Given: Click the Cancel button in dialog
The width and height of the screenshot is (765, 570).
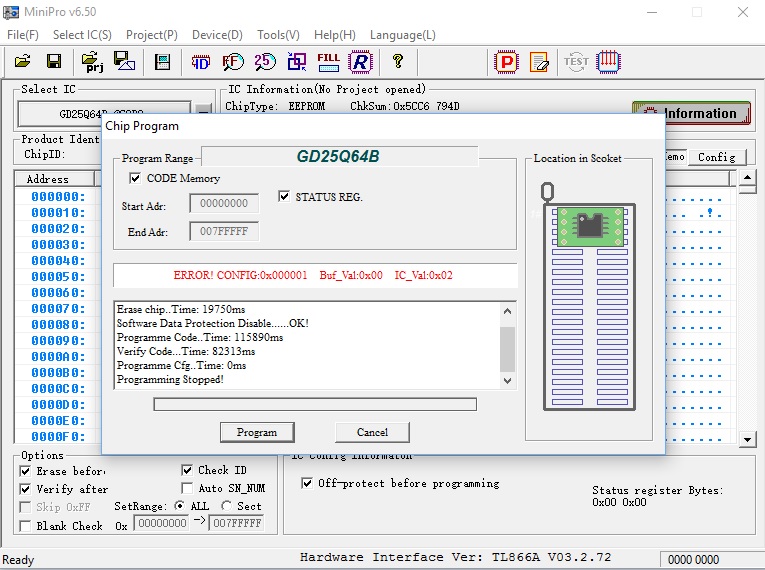Looking at the screenshot, I should point(372,432).
